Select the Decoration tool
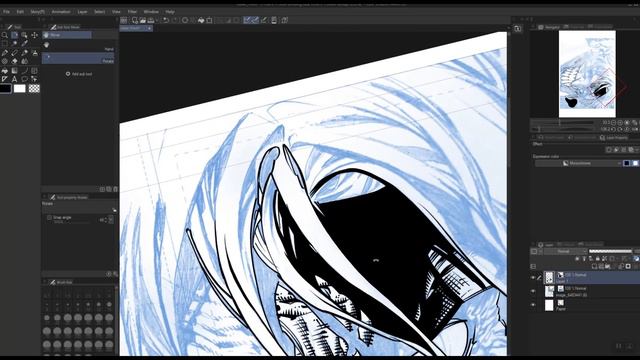Viewport: 640px width, 360px height. tap(4, 61)
